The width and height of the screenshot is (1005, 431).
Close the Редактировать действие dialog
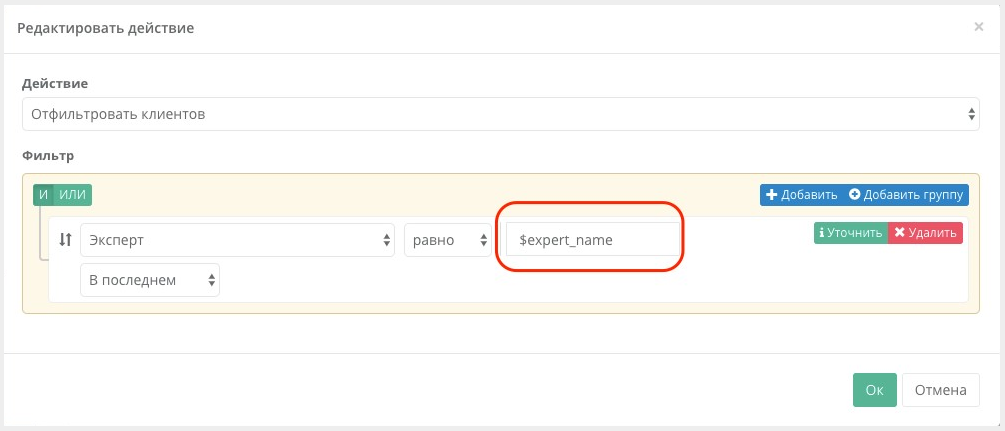[978, 27]
